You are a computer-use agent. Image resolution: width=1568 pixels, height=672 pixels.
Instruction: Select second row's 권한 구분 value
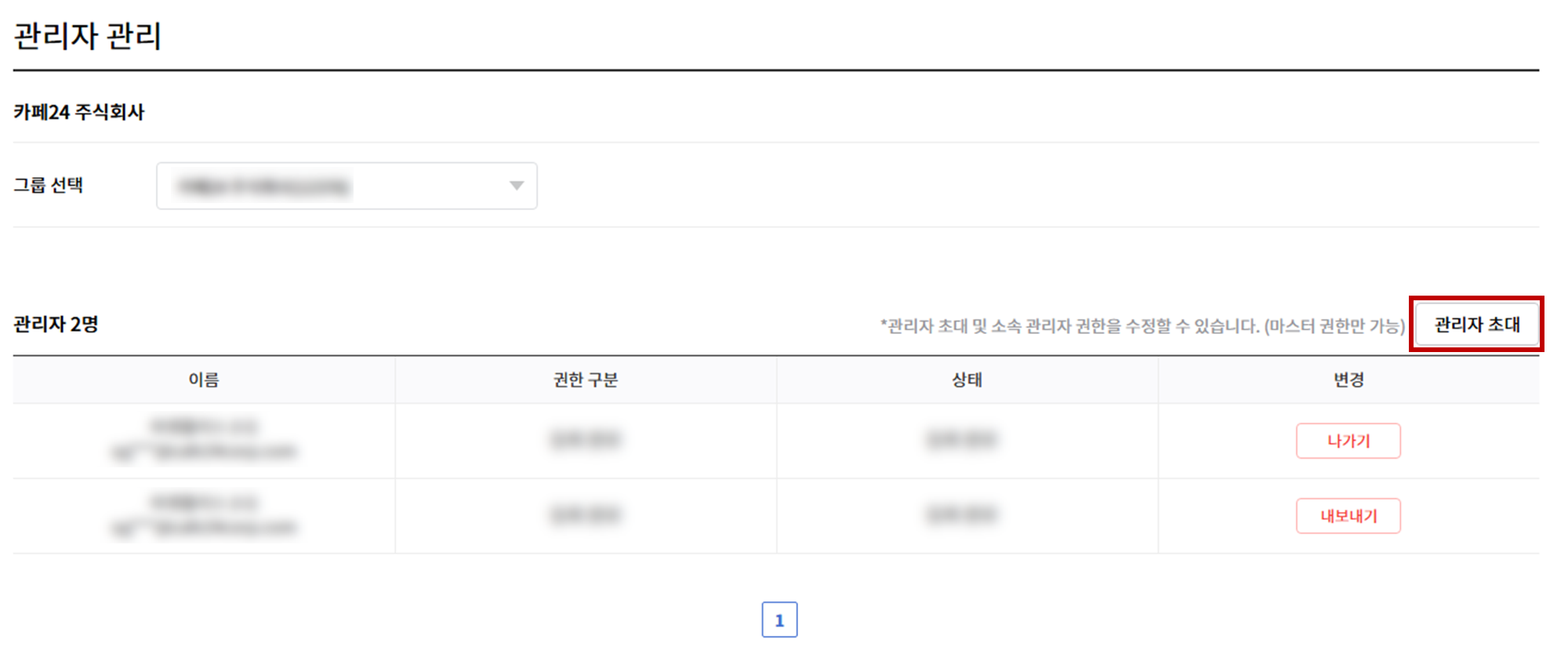(x=586, y=515)
